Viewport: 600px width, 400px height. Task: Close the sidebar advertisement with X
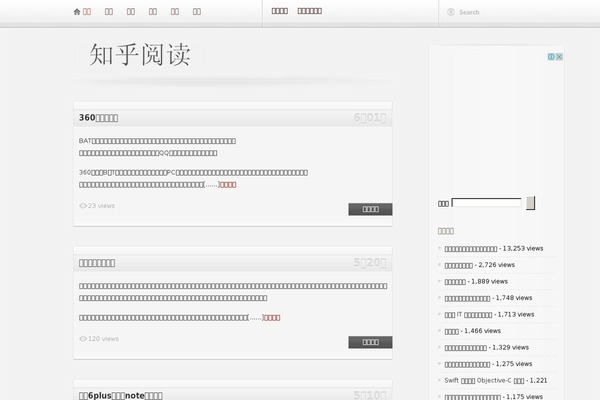559,57
